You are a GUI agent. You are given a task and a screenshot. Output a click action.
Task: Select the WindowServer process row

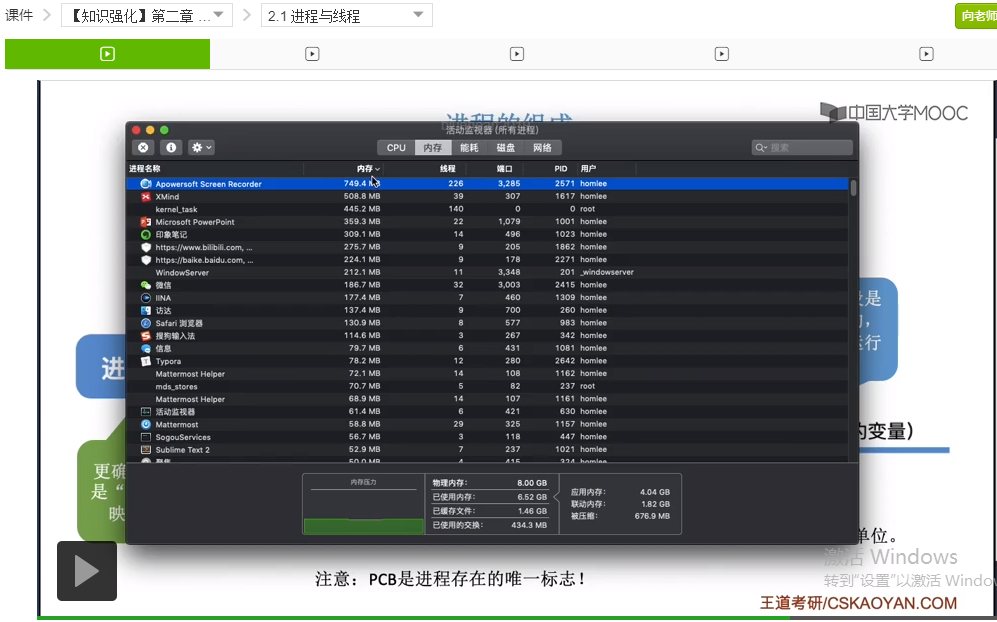click(488, 272)
